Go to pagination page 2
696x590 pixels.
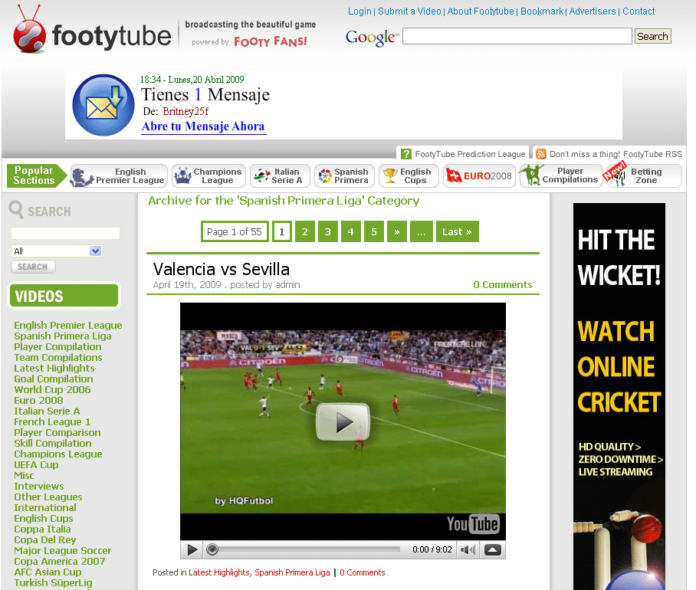[304, 232]
